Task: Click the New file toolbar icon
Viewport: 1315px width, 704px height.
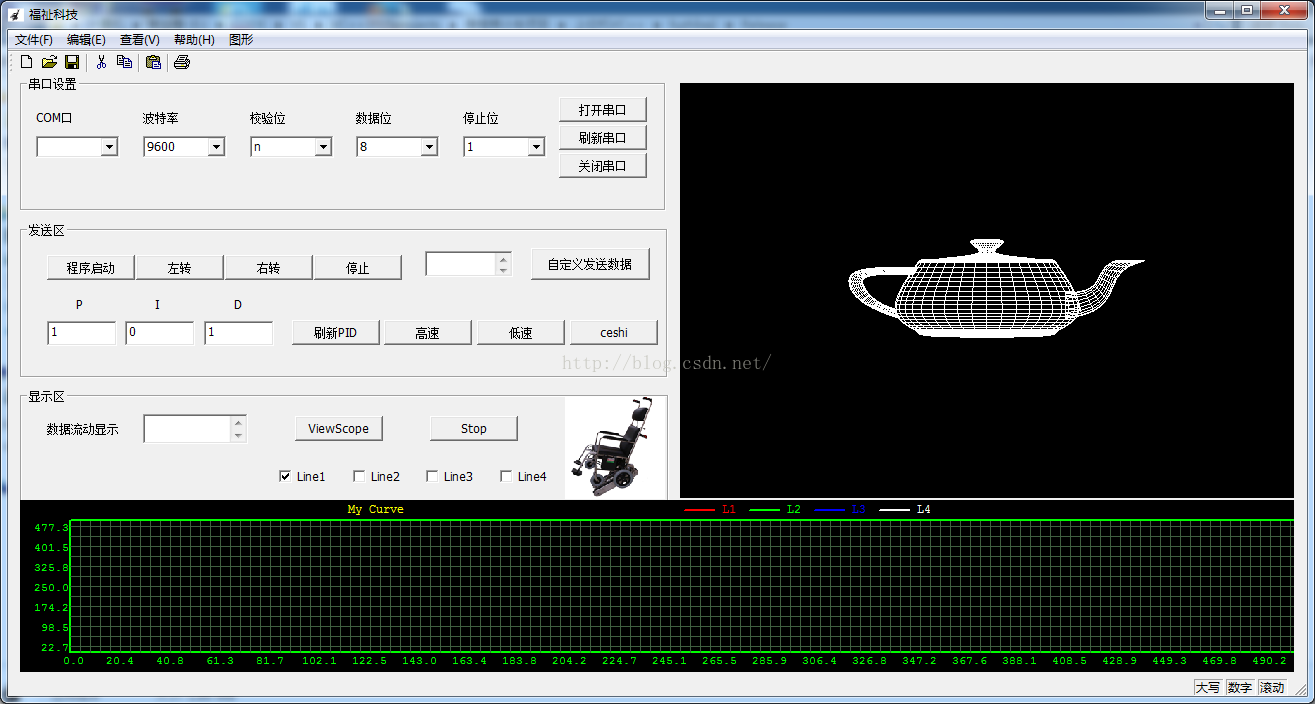Action: click(x=28, y=62)
